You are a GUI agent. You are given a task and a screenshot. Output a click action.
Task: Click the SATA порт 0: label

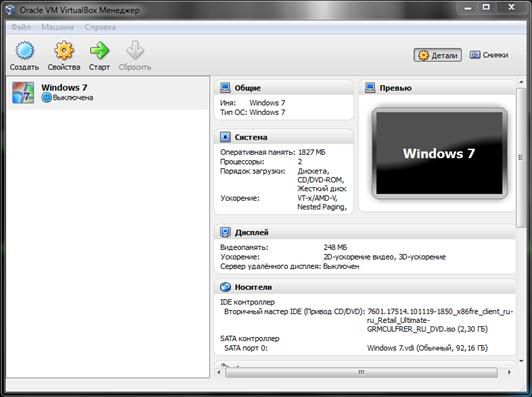[246, 348]
